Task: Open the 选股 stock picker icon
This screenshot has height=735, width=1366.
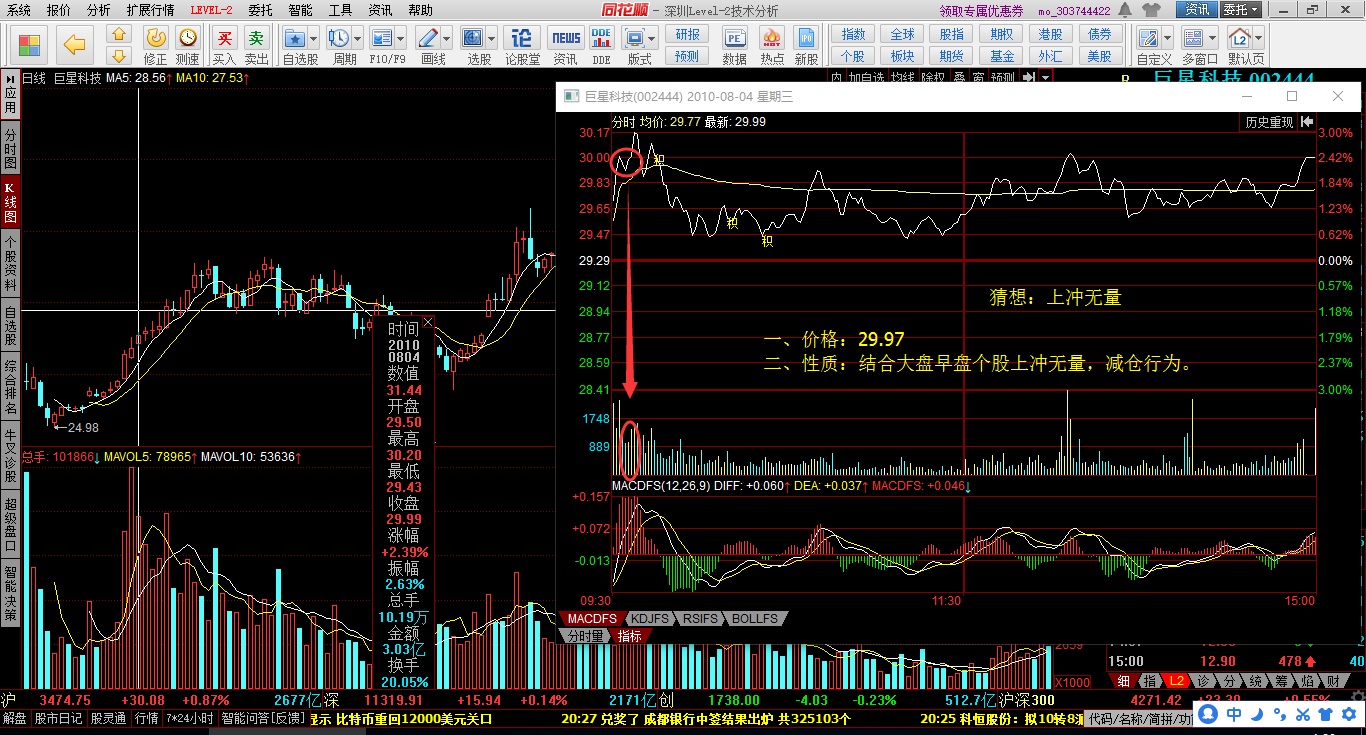Action: tap(472, 38)
